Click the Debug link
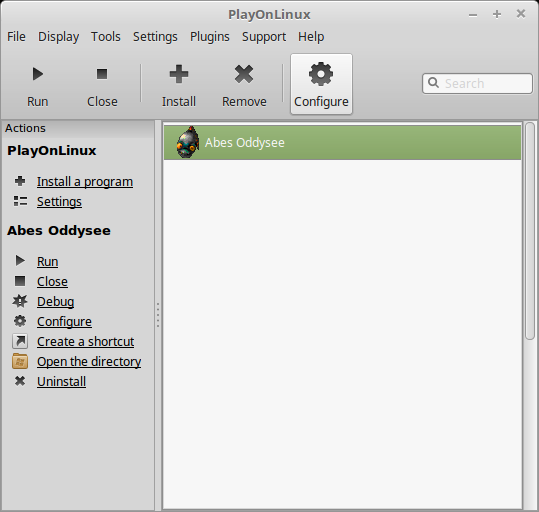 (55, 302)
